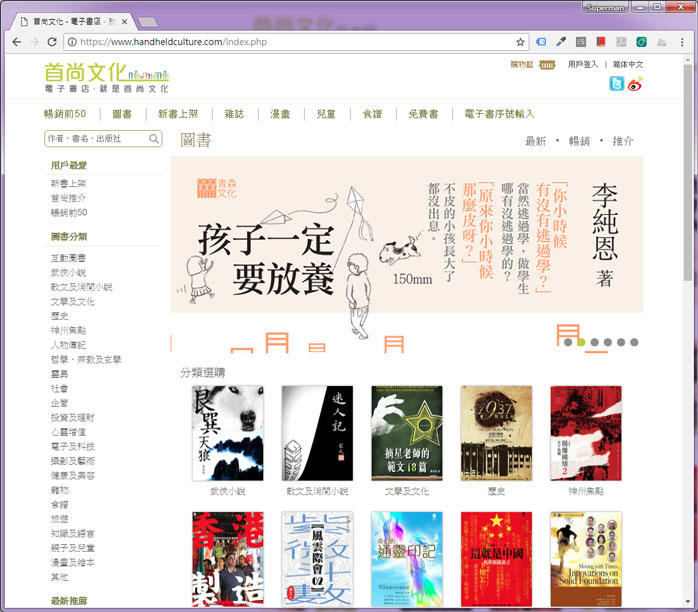Click the green circular extension icon
The width and height of the screenshot is (698, 612).
641,42
